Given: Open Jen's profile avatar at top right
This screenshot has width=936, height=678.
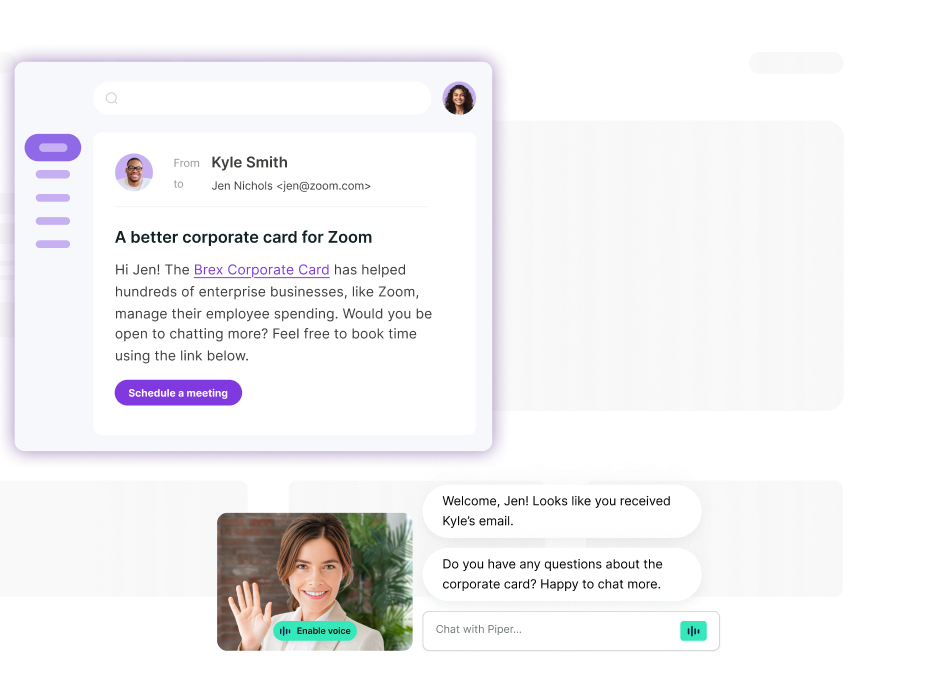Looking at the screenshot, I should 459,98.
